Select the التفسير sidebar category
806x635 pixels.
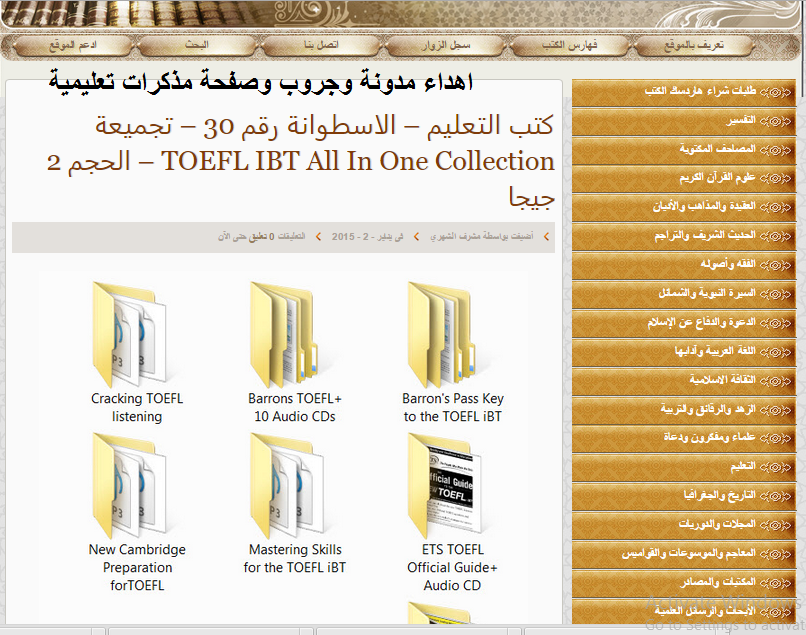[x=684, y=121]
